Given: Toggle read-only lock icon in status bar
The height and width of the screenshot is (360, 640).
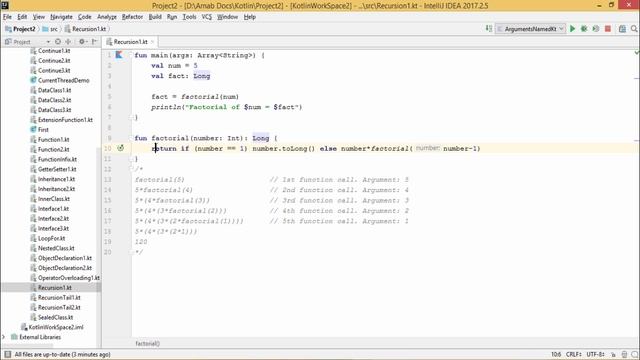Looking at the screenshot, I should [613, 354].
